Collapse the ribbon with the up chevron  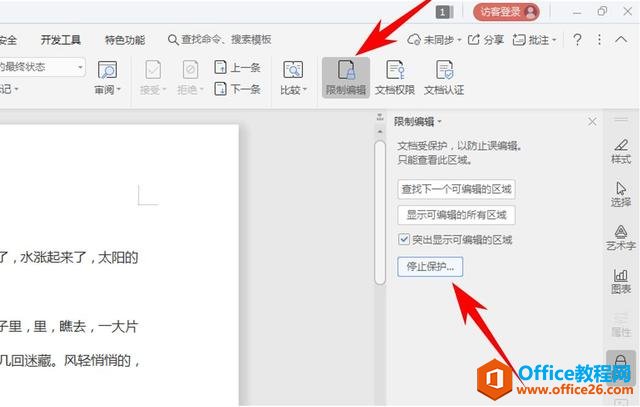(x=621, y=40)
